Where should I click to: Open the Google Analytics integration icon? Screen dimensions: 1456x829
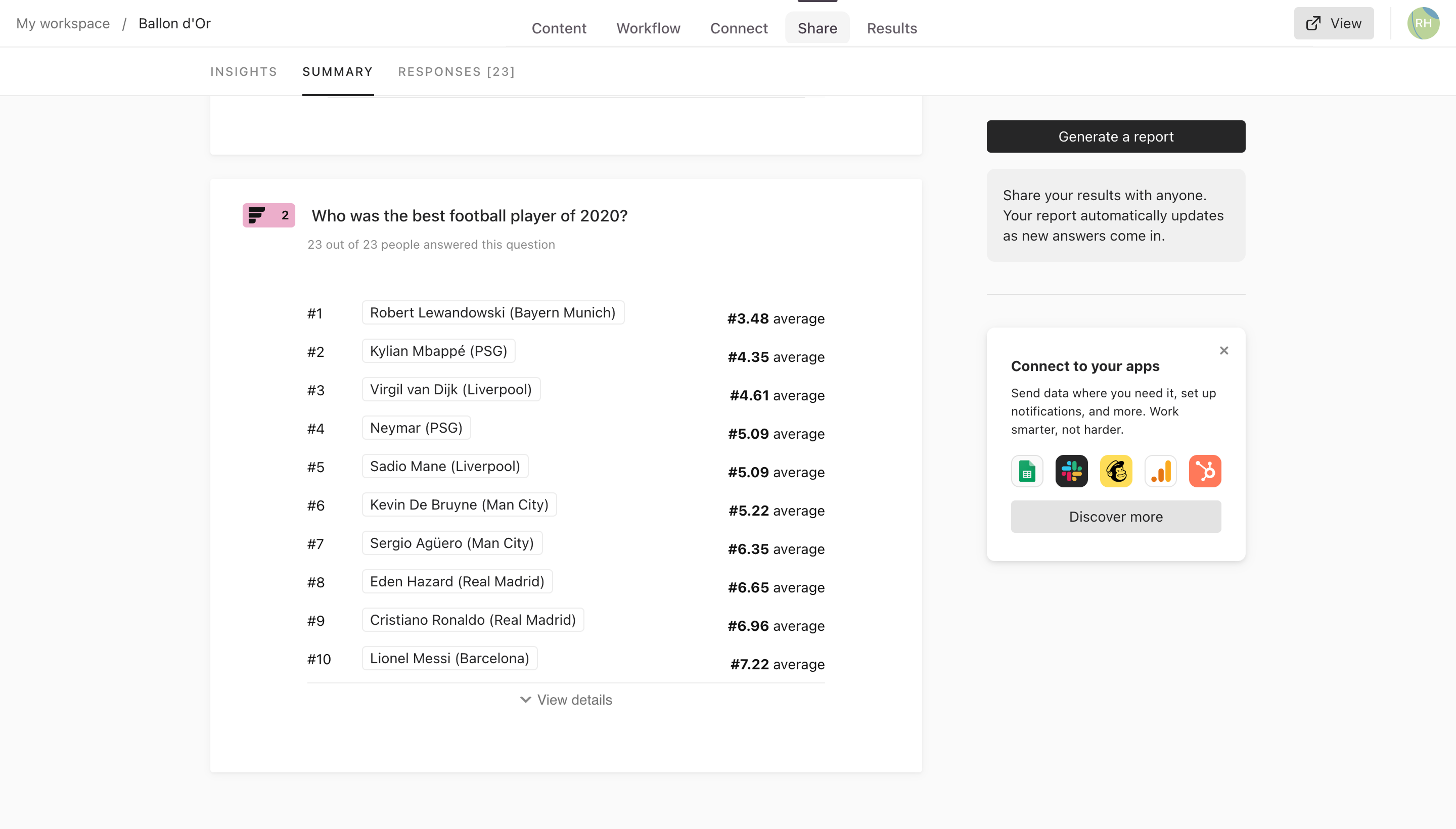[1160, 471]
